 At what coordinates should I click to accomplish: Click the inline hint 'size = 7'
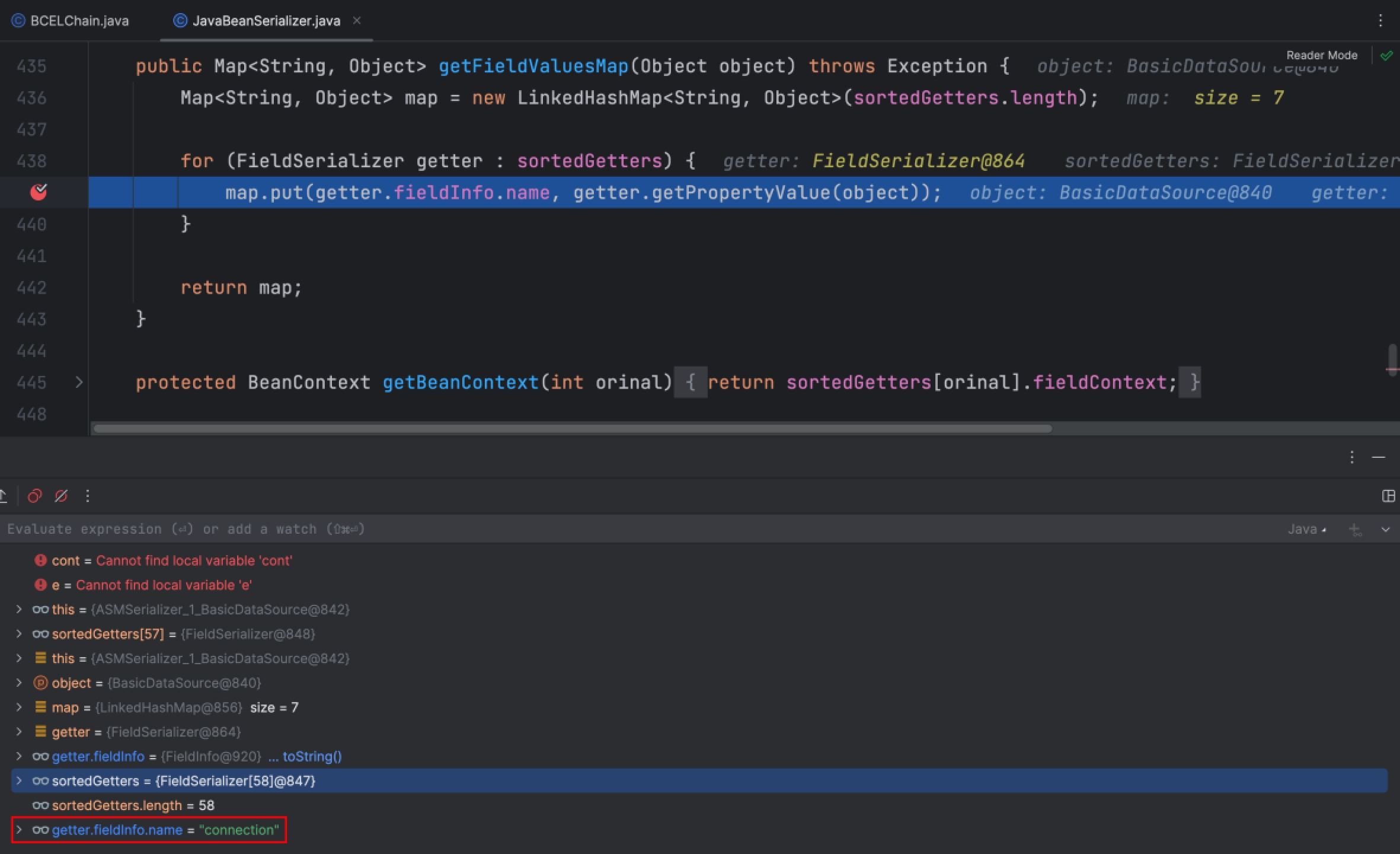pos(1239,98)
